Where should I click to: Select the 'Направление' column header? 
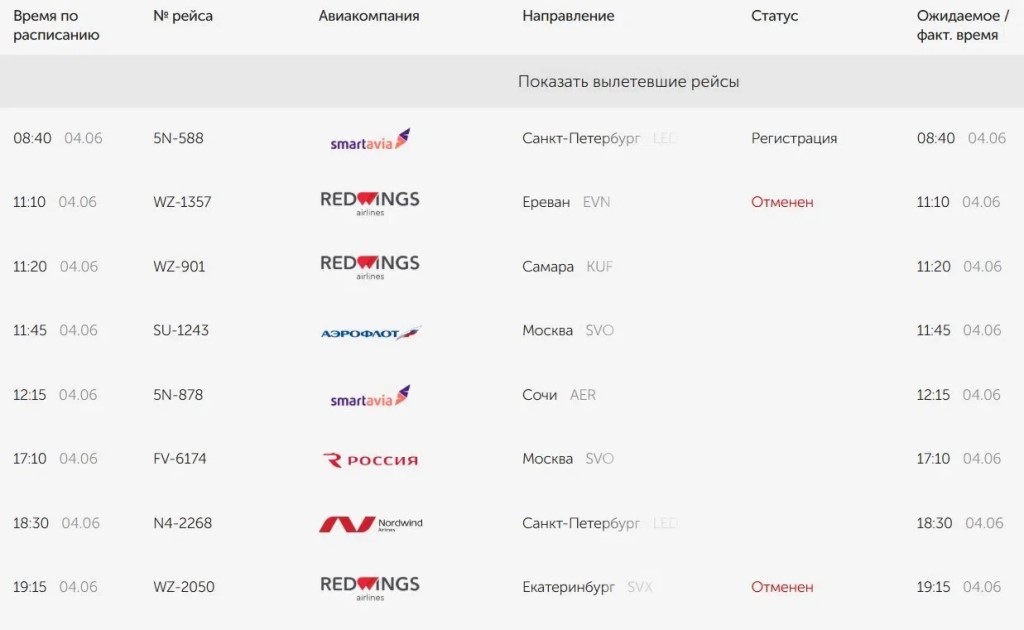(x=568, y=16)
